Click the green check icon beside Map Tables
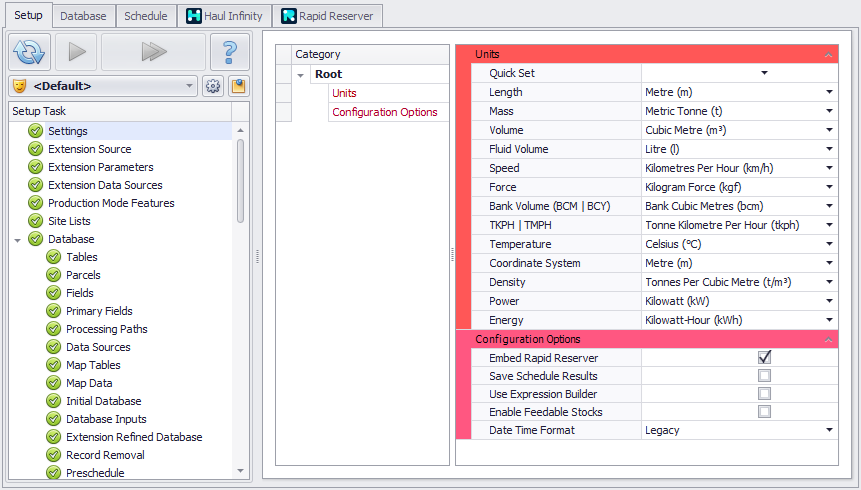The width and height of the screenshot is (861, 490). [54, 365]
